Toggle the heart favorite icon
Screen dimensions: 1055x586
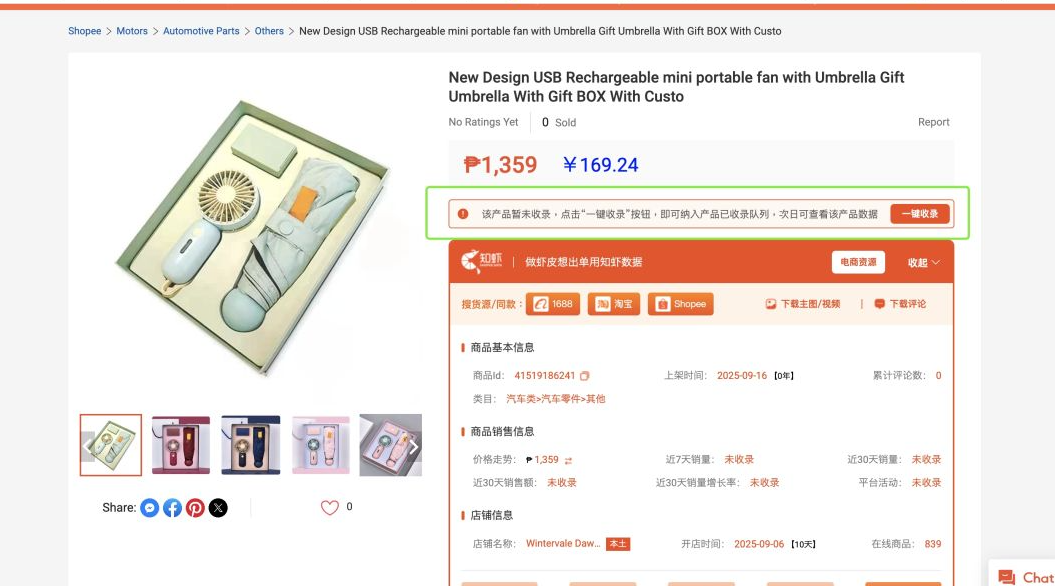[x=330, y=507]
